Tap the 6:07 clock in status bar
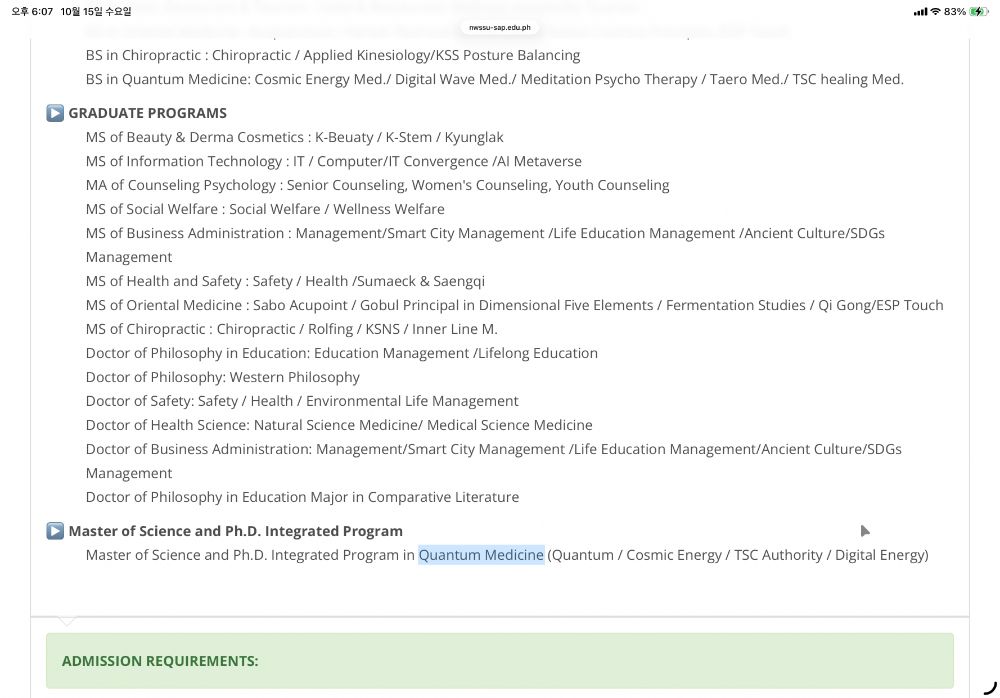 coord(32,11)
